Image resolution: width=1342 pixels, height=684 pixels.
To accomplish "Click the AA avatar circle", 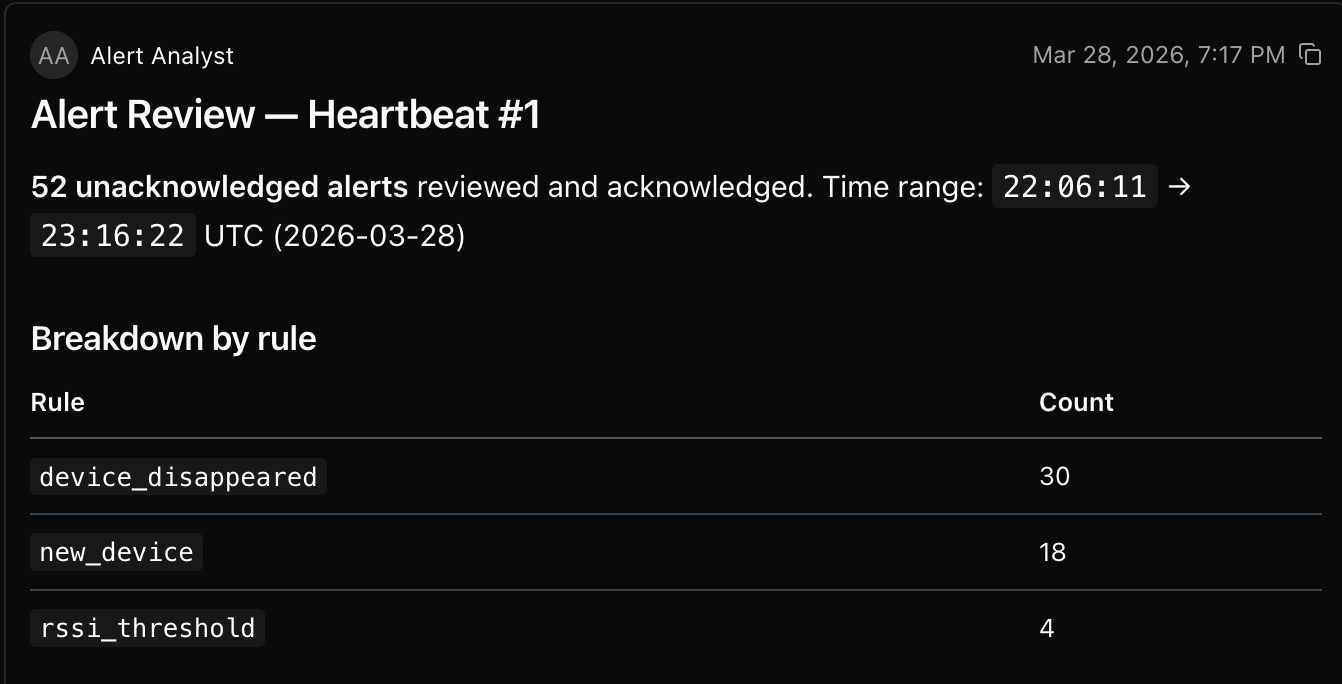I will pyautogui.click(x=53, y=55).
